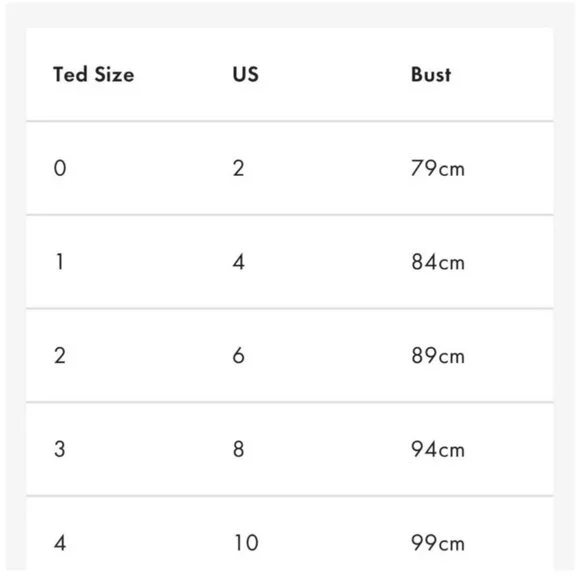The height and width of the screenshot is (580, 580).
Task: Click the 84cm bust value
Action: (x=438, y=262)
